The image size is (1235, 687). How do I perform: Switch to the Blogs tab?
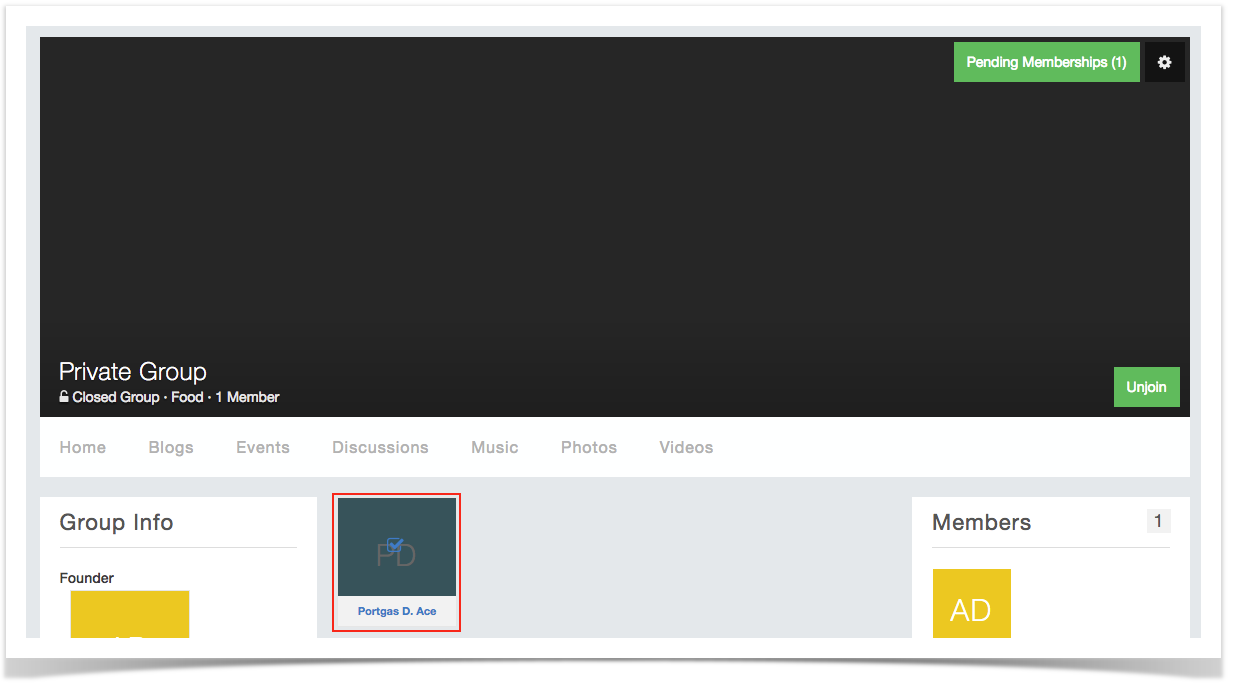(171, 447)
